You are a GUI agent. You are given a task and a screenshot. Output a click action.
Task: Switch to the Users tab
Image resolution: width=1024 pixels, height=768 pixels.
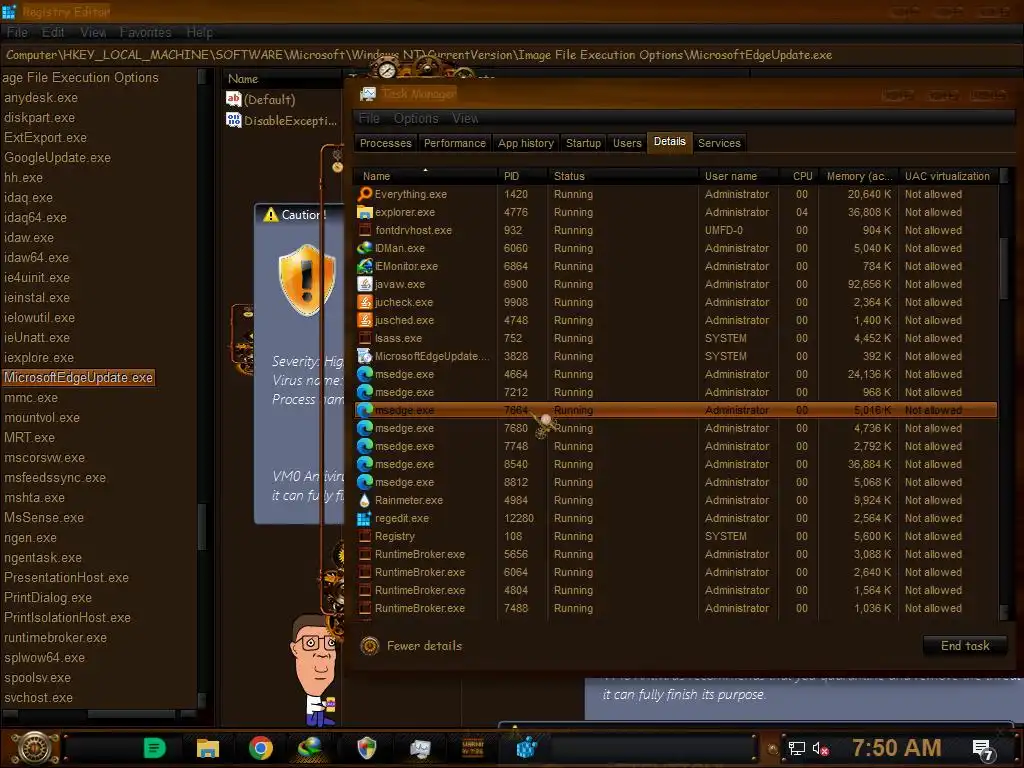click(627, 143)
